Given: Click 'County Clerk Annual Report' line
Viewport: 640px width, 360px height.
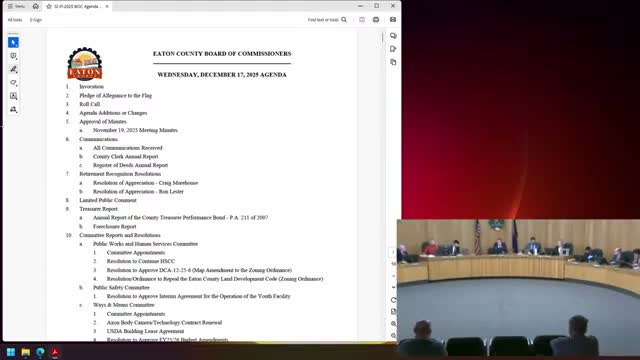Looking at the screenshot, I should 125,156.
